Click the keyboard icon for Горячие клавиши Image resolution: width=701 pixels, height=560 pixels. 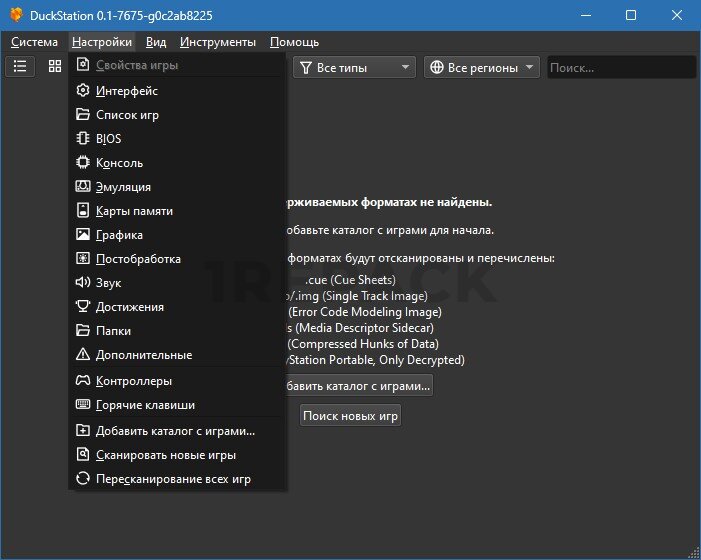point(83,405)
